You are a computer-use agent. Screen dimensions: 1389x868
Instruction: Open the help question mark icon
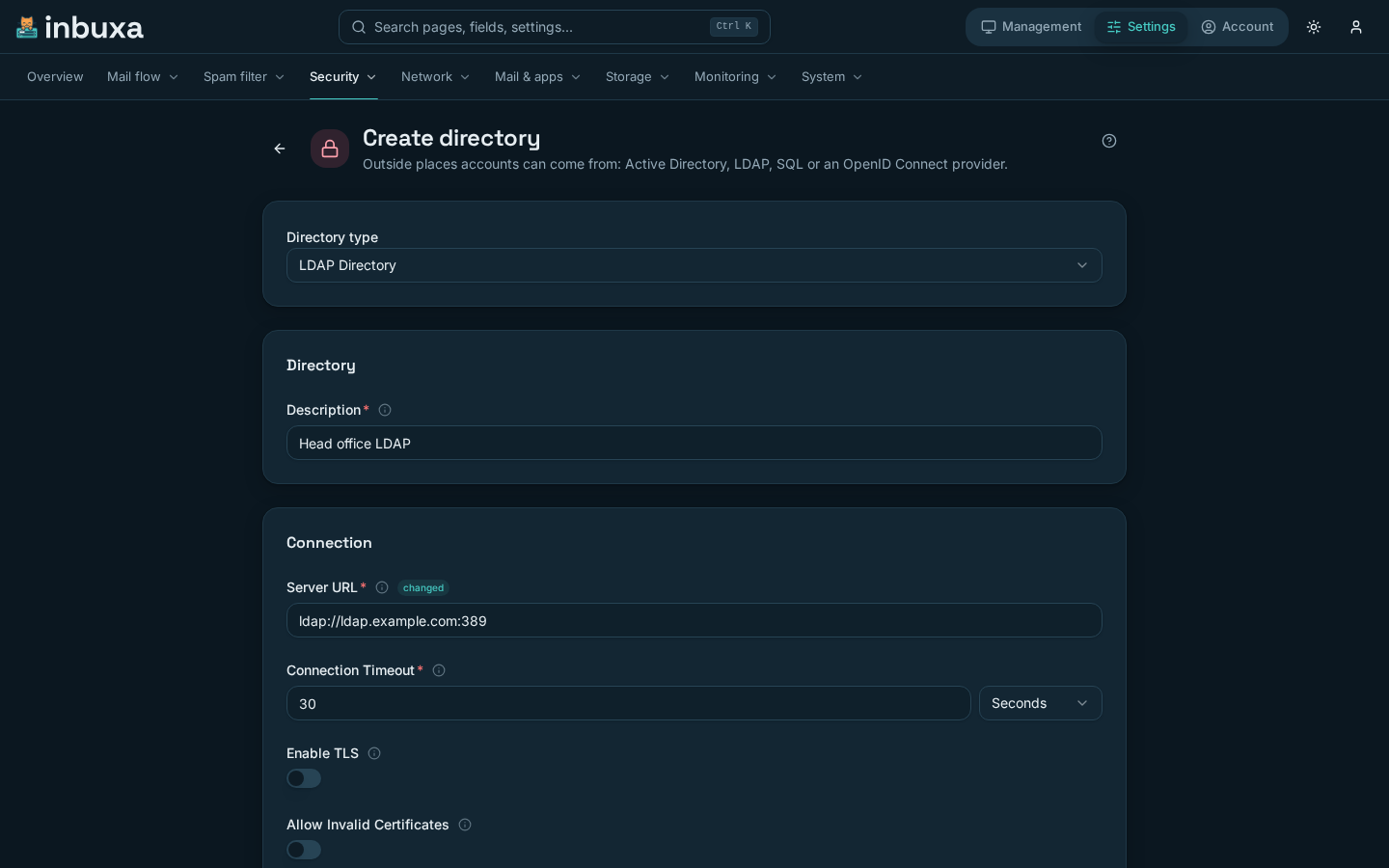(1109, 141)
